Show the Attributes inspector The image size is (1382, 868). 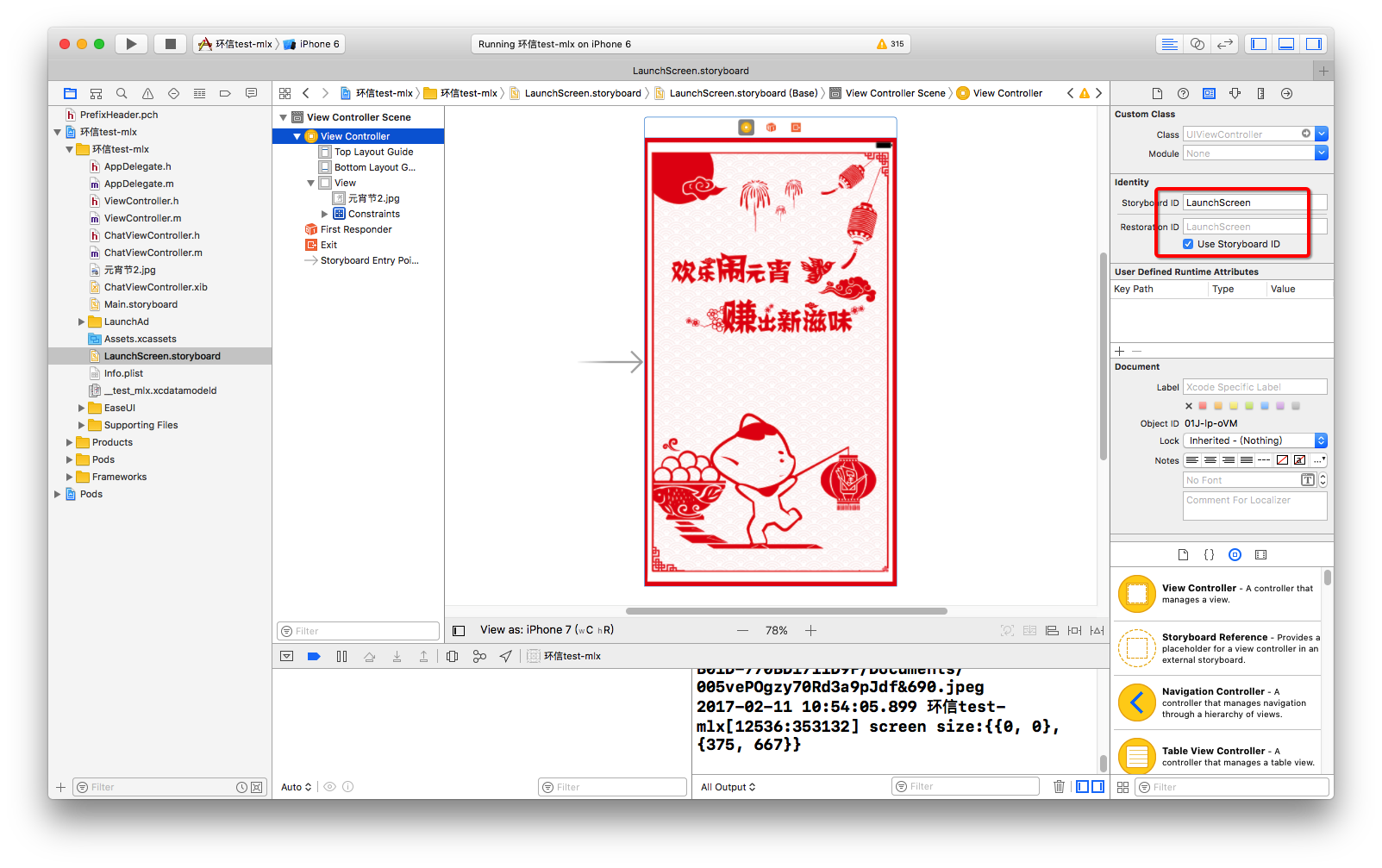click(x=1235, y=93)
